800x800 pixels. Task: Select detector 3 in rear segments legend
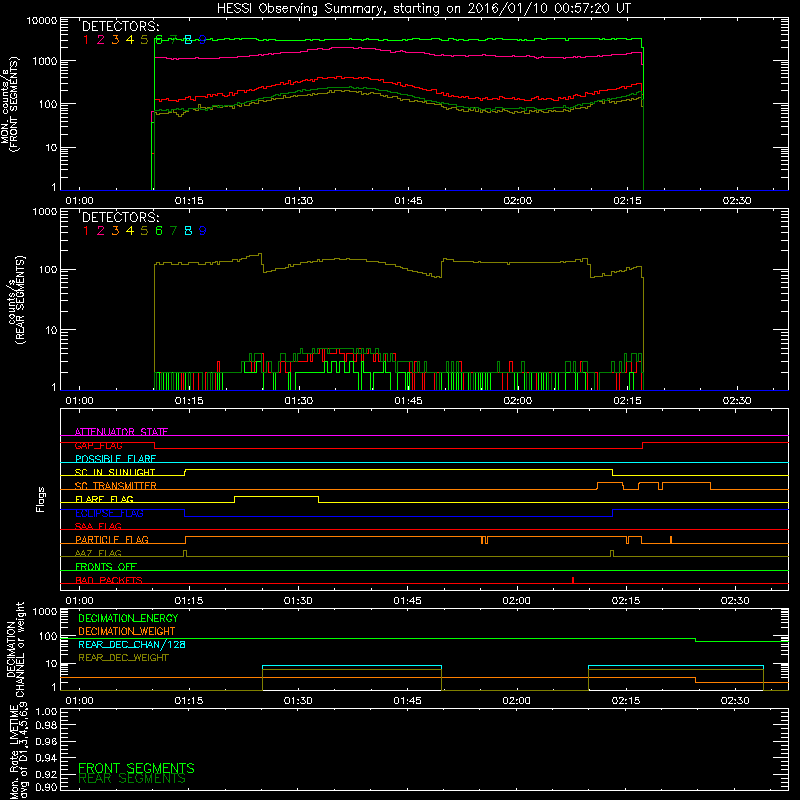[x=115, y=231]
